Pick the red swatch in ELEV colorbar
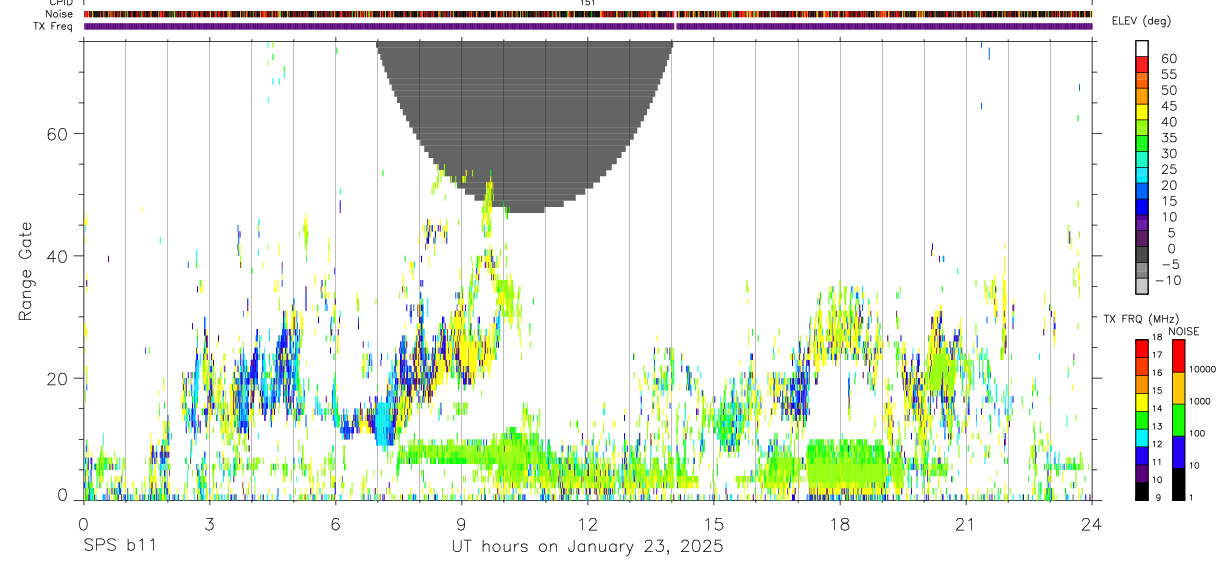The image size is (1228, 567). (x=1142, y=64)
